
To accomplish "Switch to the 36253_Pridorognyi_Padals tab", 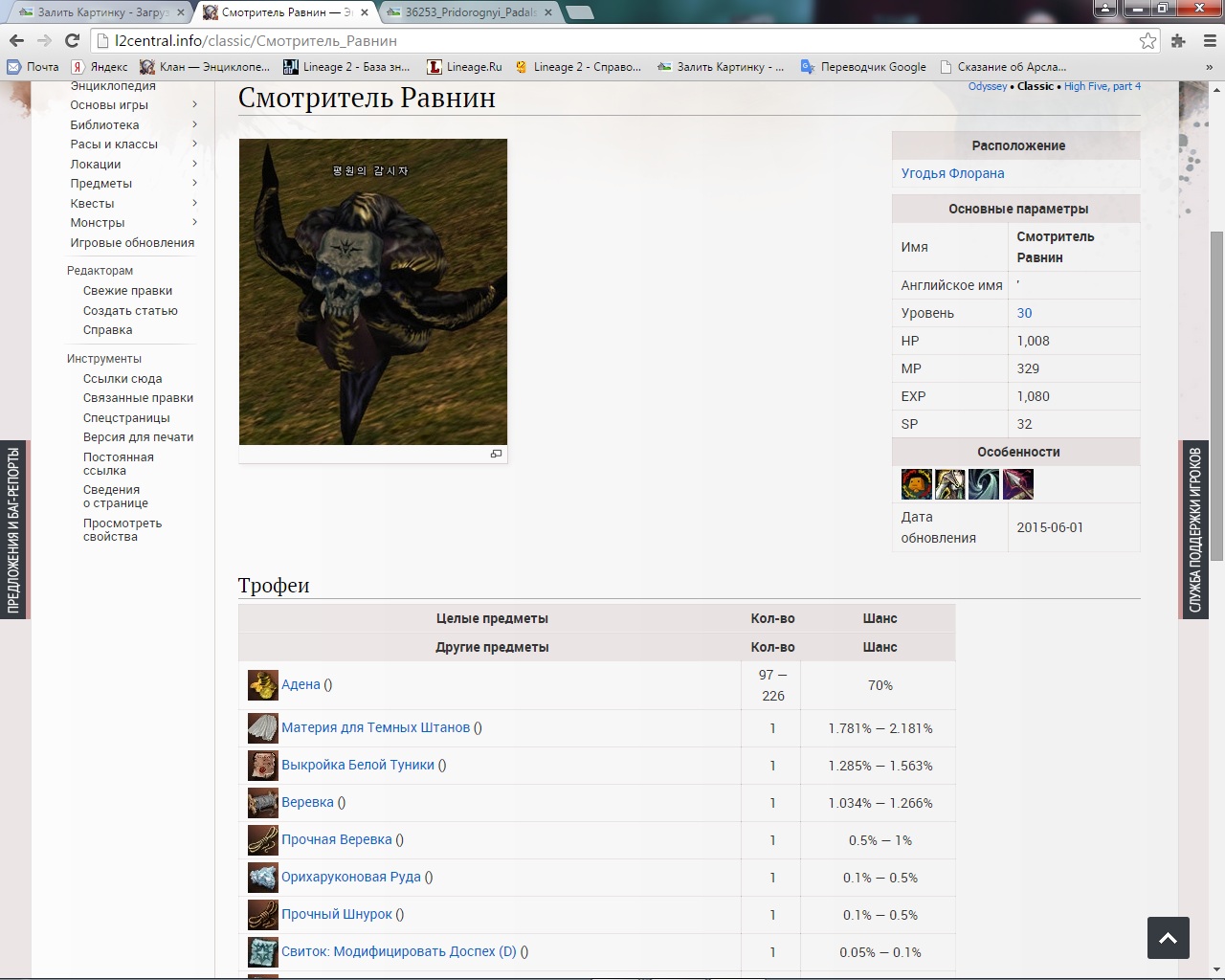I will coord(467,12).
